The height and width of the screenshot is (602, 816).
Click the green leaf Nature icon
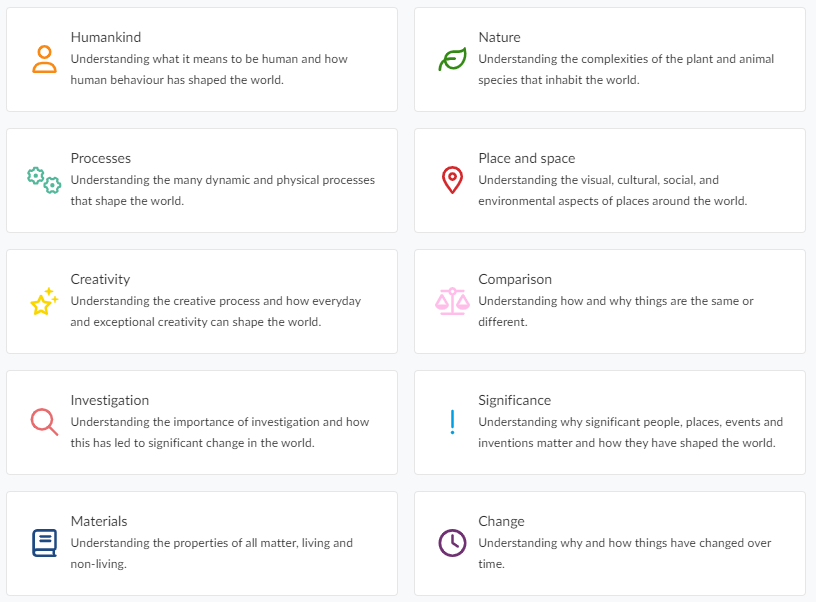(452, 60)
